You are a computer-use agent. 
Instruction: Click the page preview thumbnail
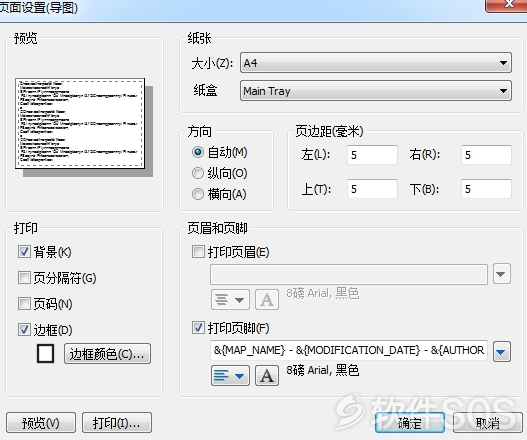(x=80, y=124)
